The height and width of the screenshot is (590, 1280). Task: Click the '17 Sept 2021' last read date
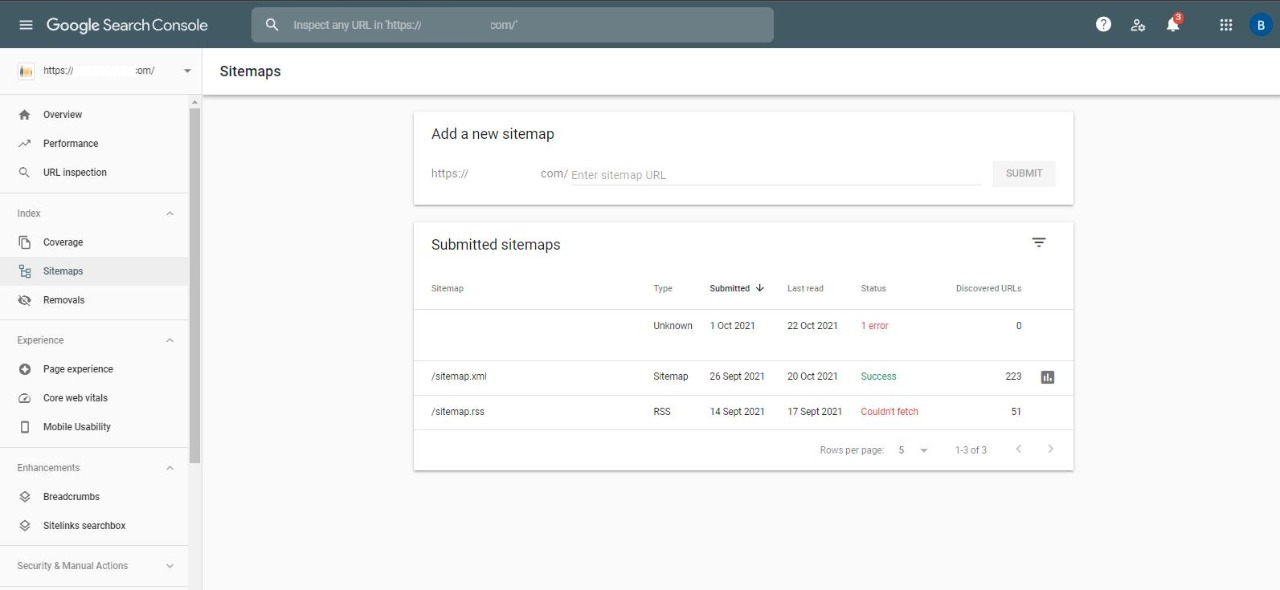point(815,412)
